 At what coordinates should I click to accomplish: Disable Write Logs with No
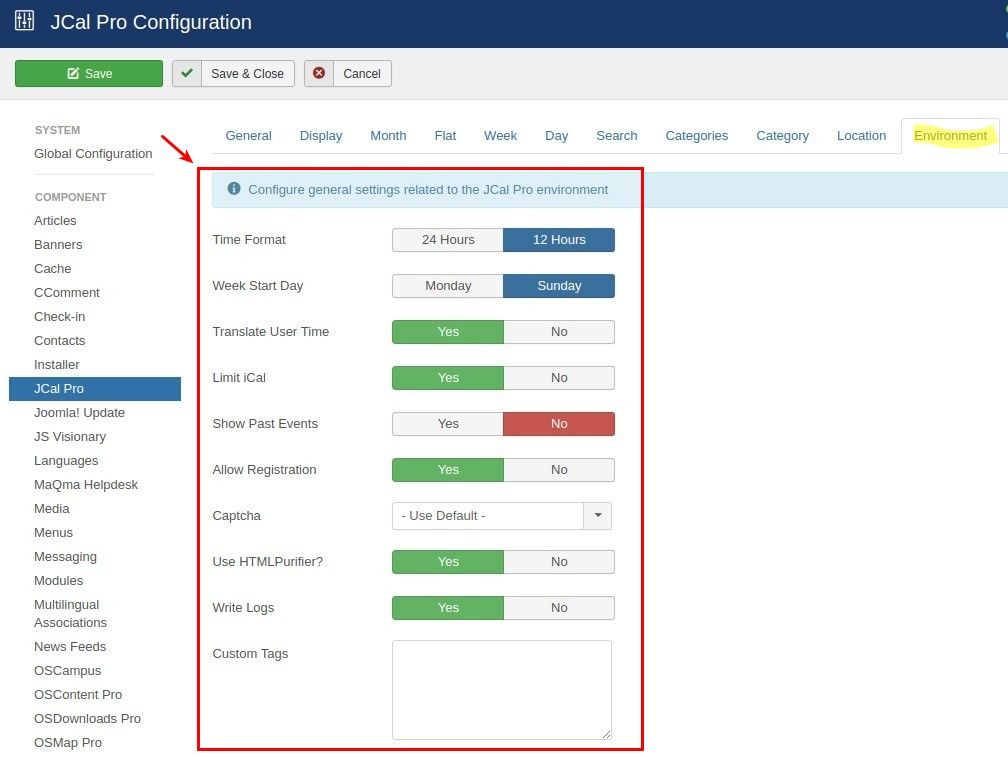(559, 608)
